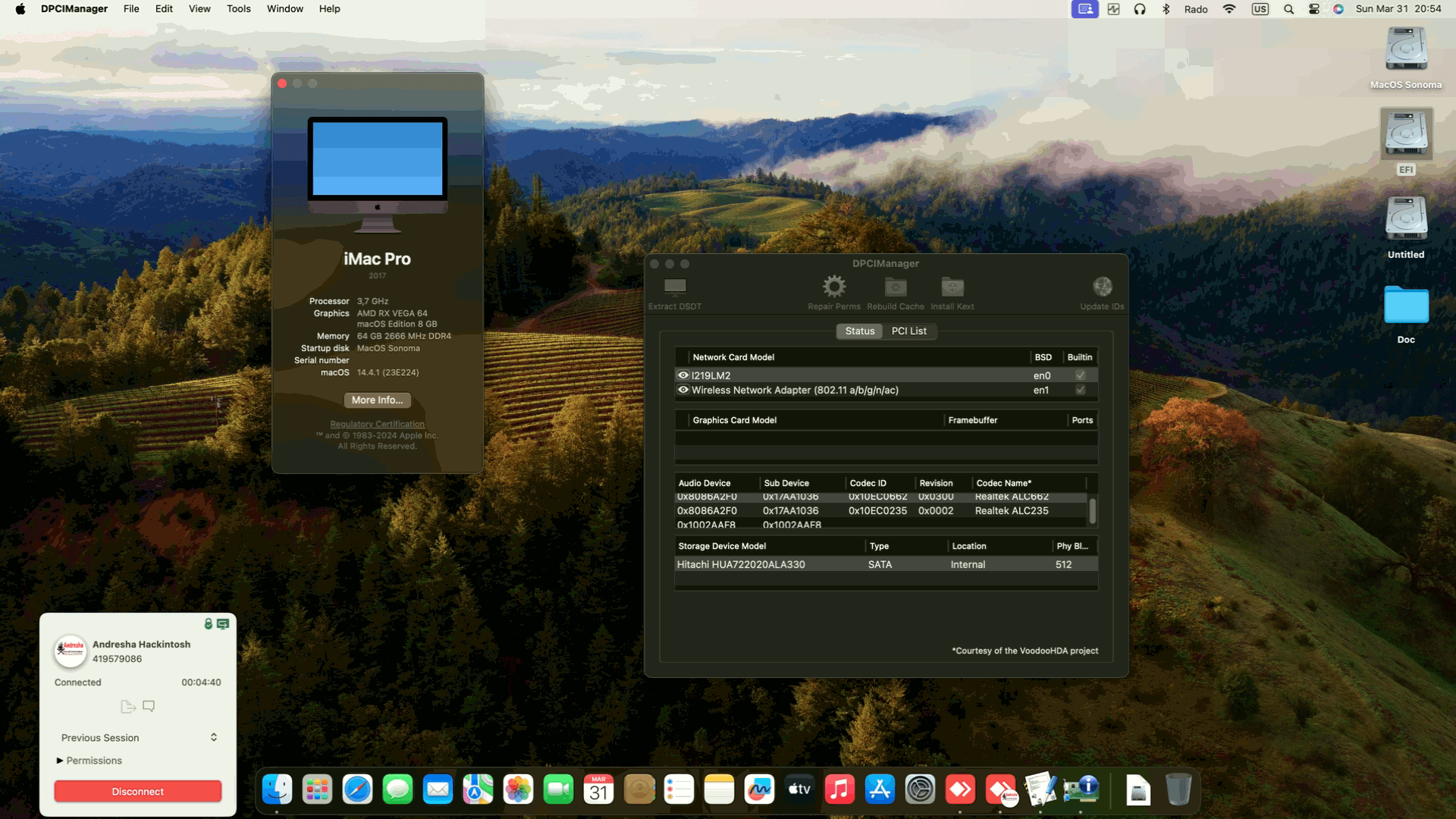Screen dimensions: 1456x819
Task: Open Wi-Fi status menu
Action: 1229,9
